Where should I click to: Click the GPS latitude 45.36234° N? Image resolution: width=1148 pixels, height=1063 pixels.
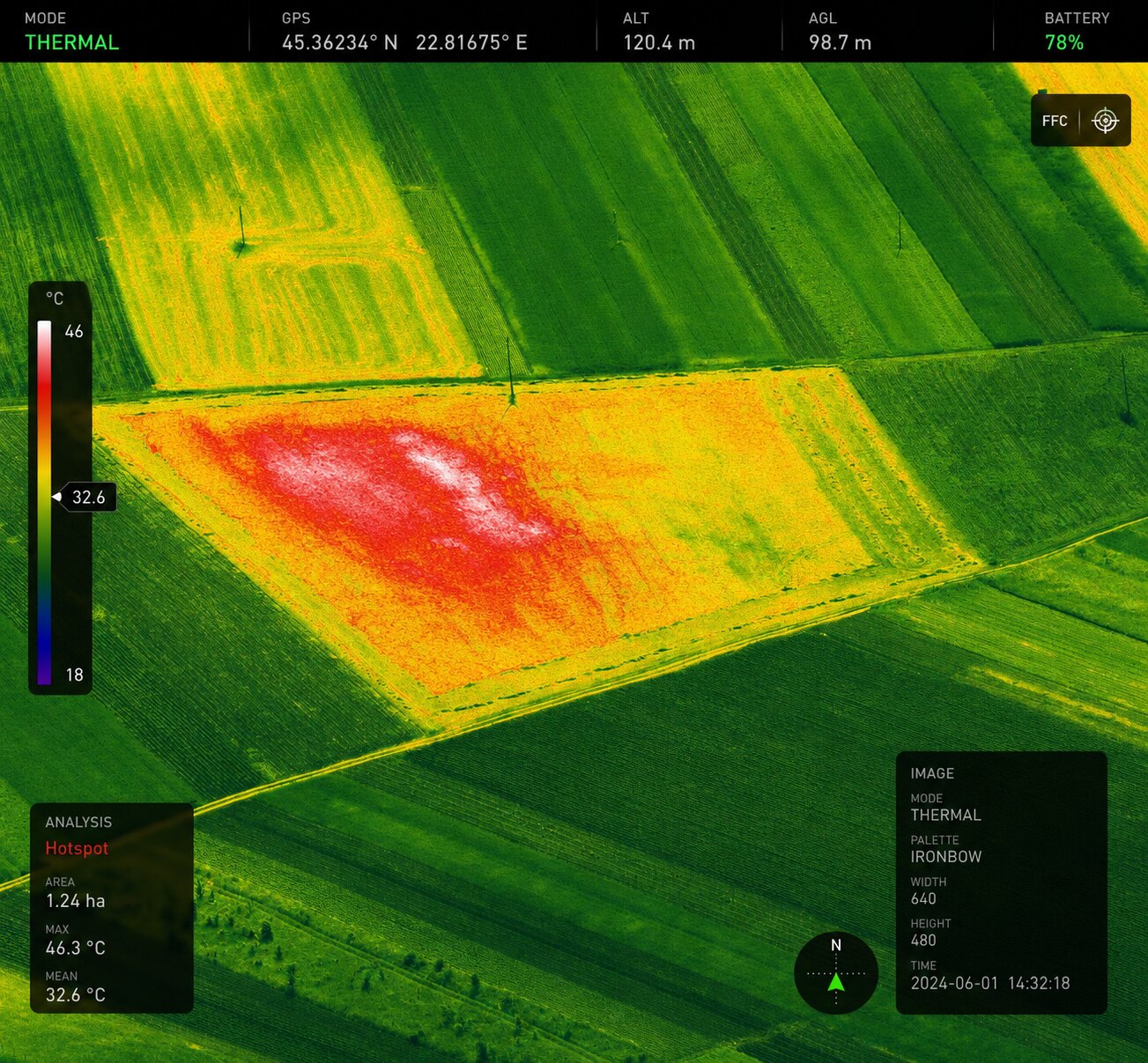click(340, 42)
